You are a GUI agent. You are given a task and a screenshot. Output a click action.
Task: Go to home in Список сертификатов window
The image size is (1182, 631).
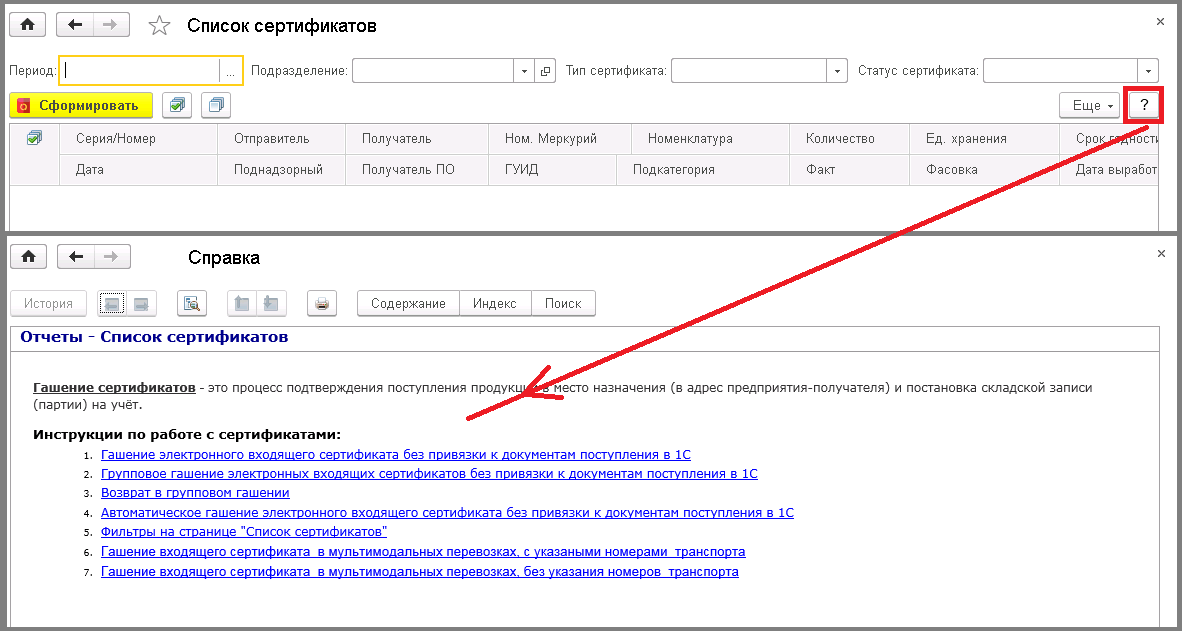28,25
